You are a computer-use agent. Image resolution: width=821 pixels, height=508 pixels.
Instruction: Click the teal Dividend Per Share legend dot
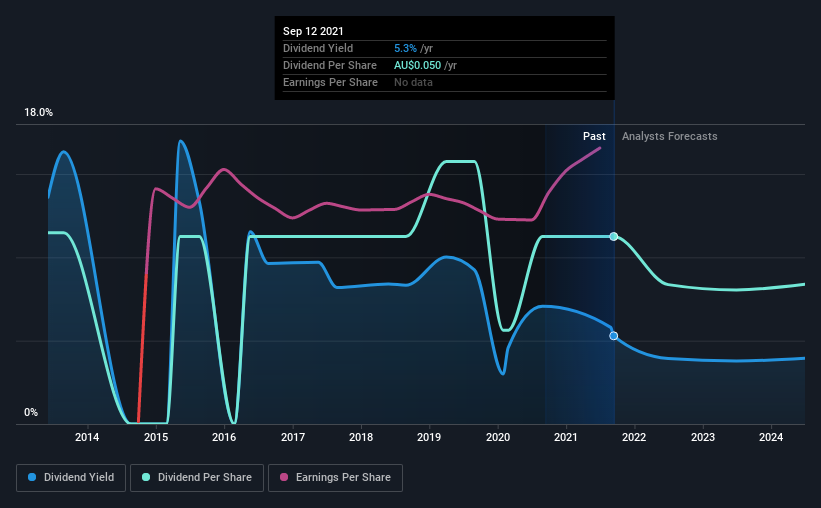tap(146, 477)
